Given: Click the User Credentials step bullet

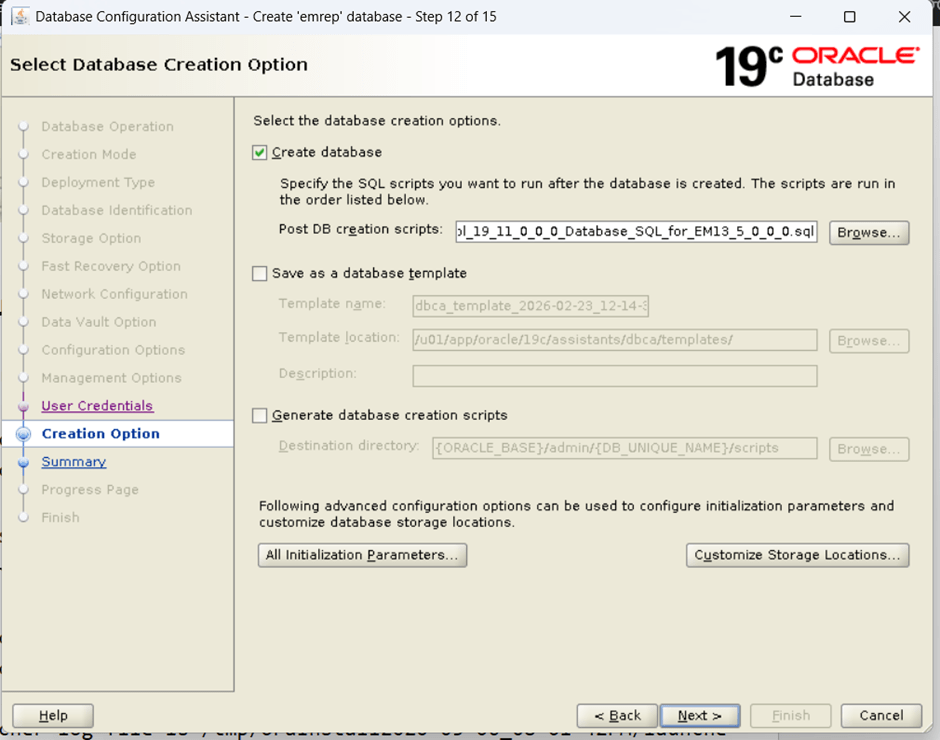Looking at the screenshot, I should [x=24, y=407].
